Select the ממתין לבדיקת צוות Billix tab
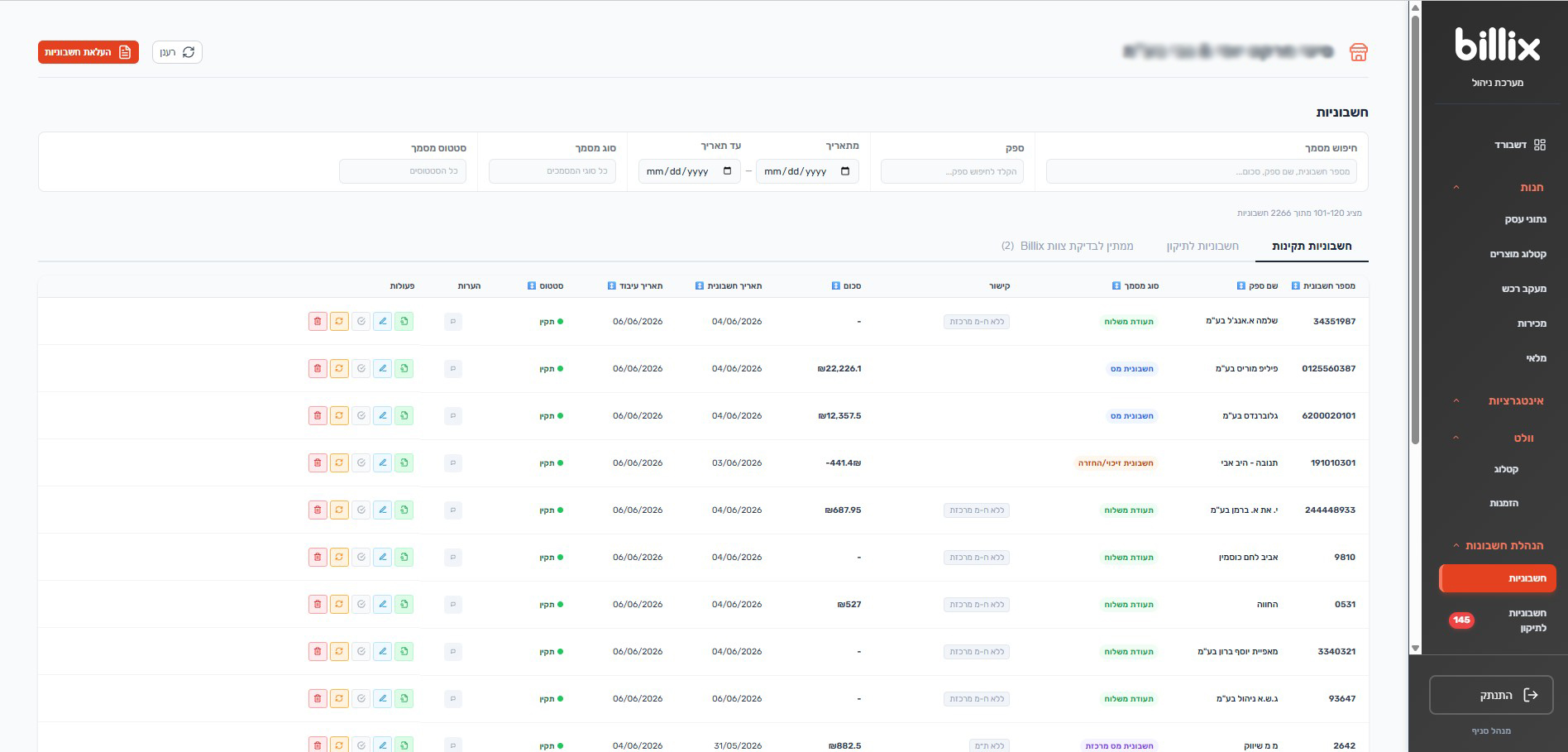The image size is (1568, 752). 1067,246
